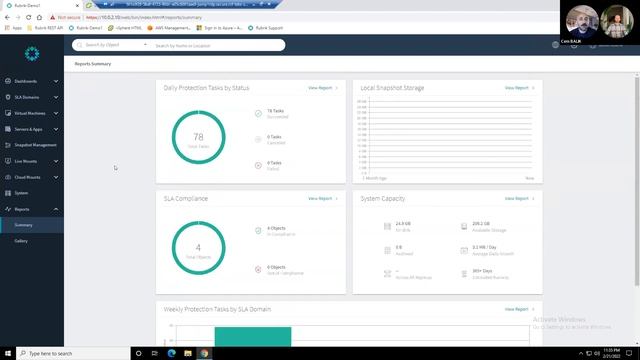
Task: Open the vSphere HTML bookmark
Action: (x=125, y=28)
